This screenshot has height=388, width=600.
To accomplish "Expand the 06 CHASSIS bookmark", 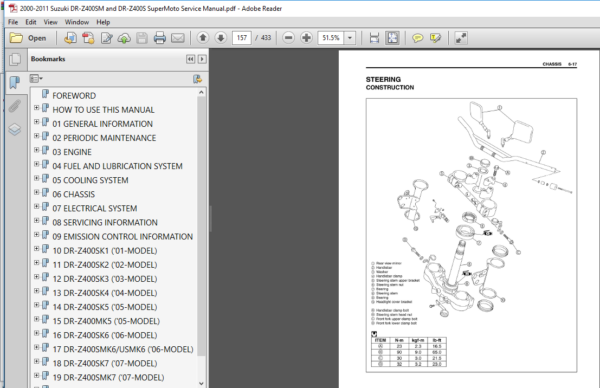I will [x=36, y=192].
